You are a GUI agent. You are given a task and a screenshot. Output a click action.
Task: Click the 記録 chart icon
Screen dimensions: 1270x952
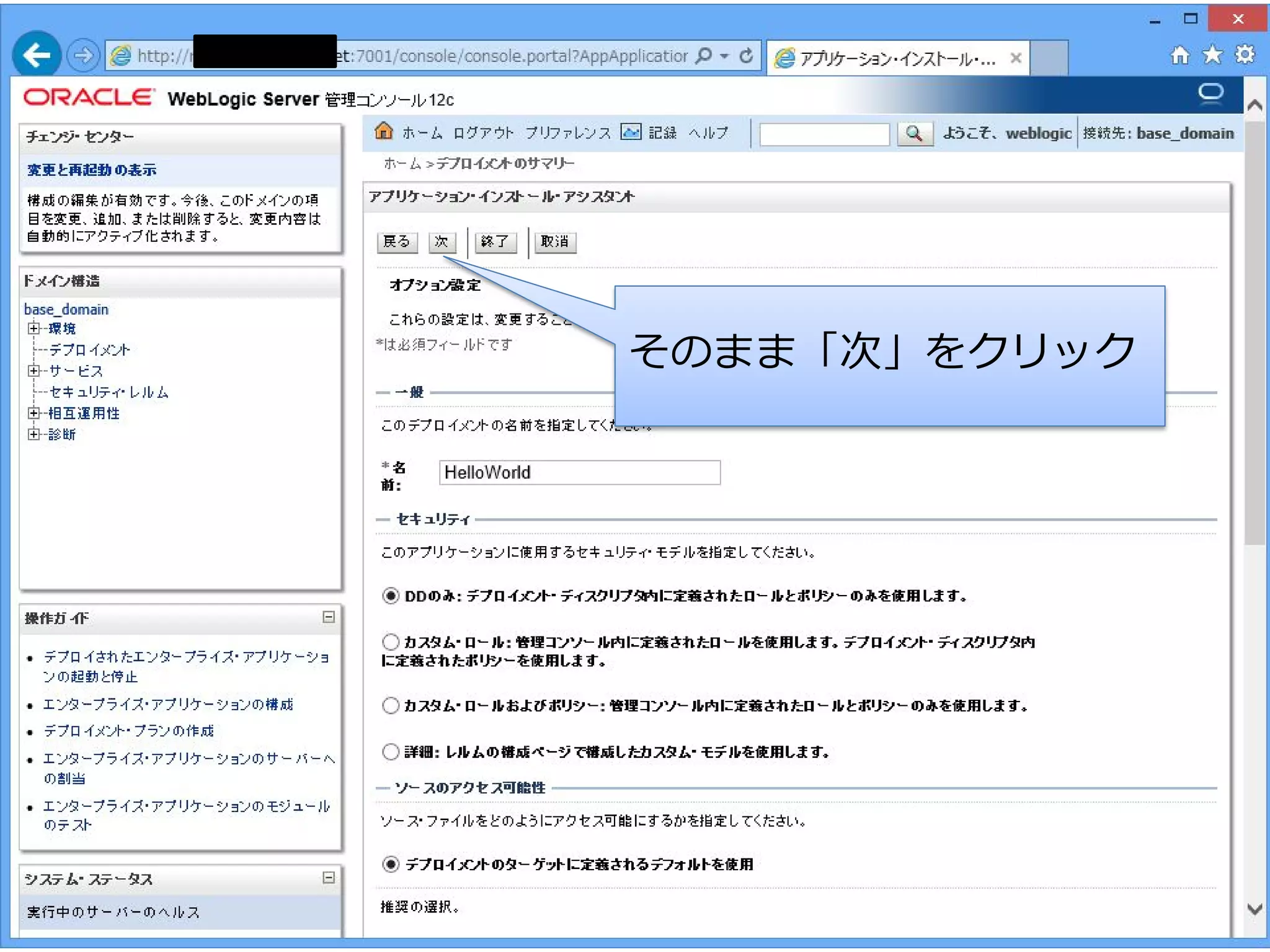631,131
